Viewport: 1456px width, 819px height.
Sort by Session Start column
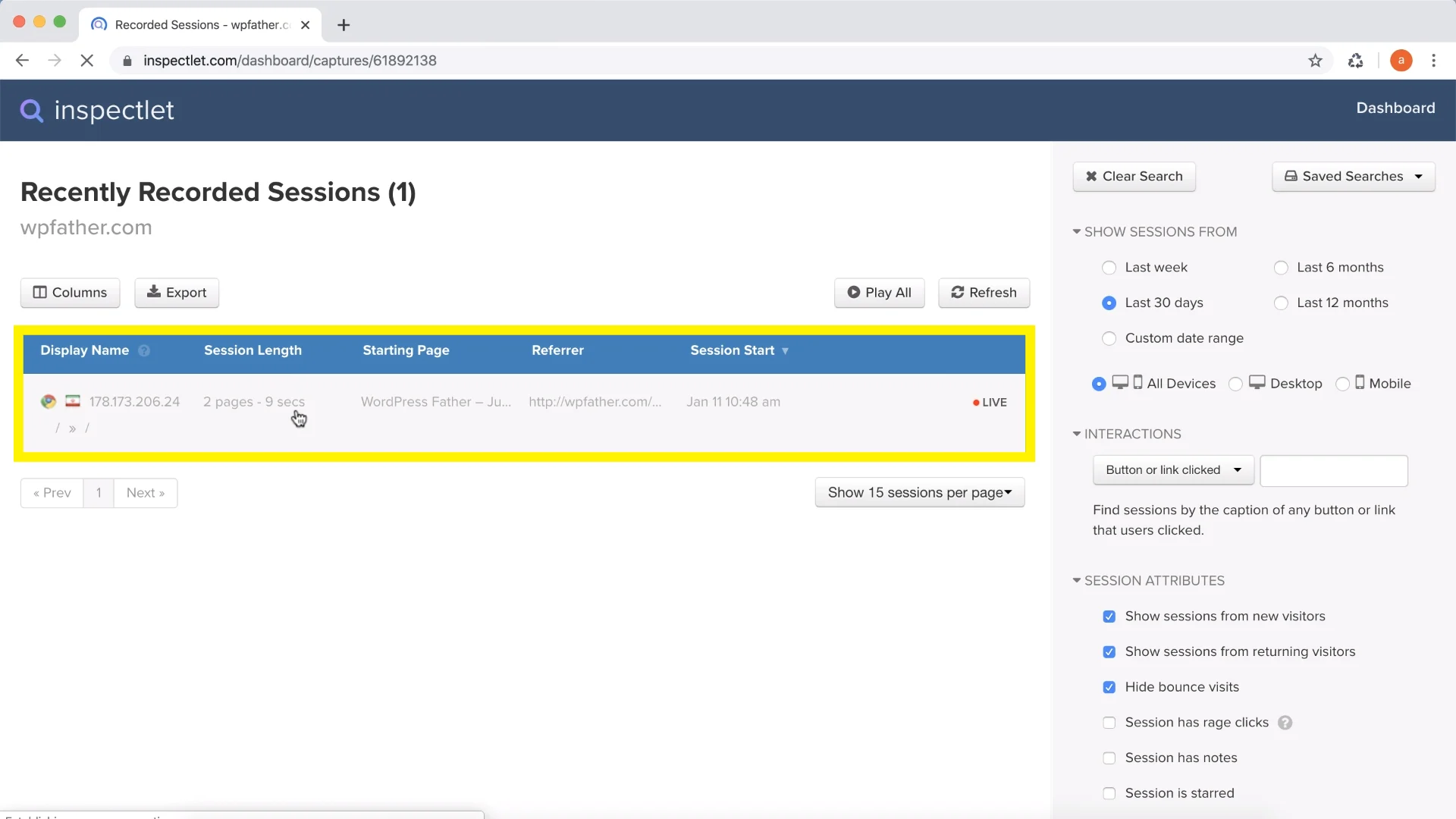coord(739,350)
